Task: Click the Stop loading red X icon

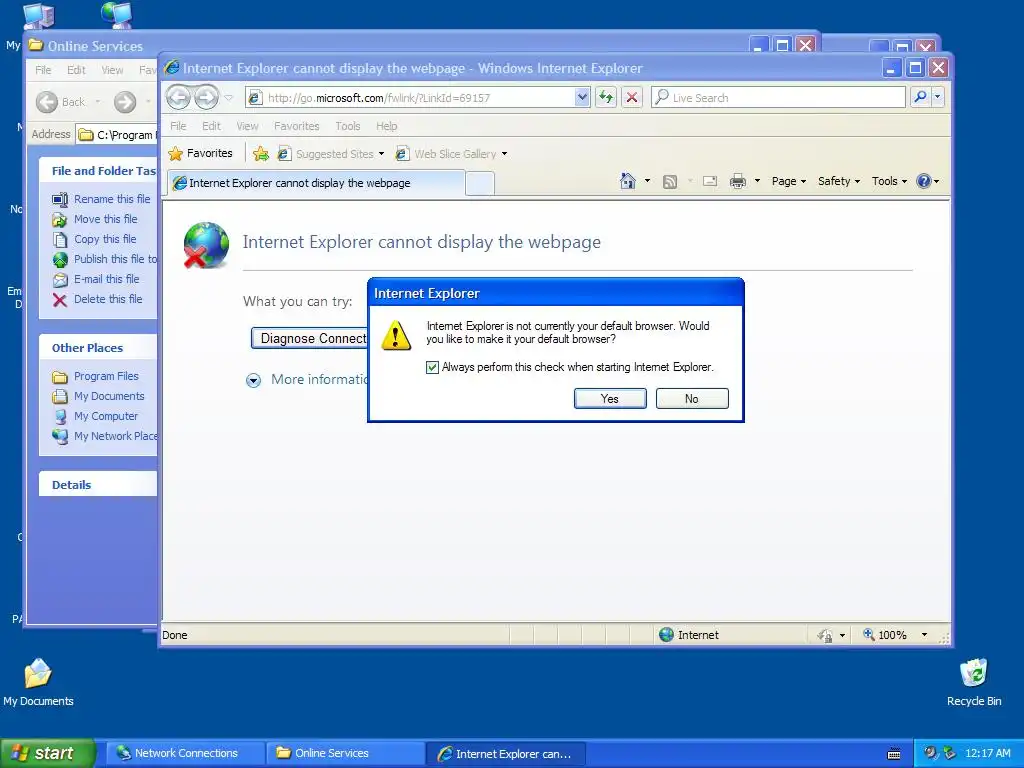Action: (x=632, y=97)
